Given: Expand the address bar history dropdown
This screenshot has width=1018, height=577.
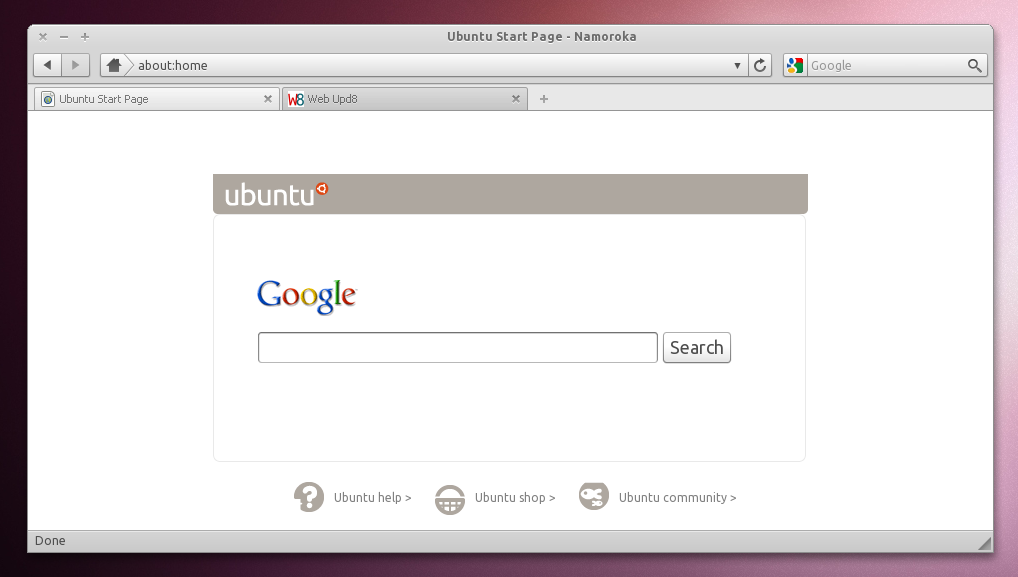Looking at the screenshot, I should [x=738, y=66].
